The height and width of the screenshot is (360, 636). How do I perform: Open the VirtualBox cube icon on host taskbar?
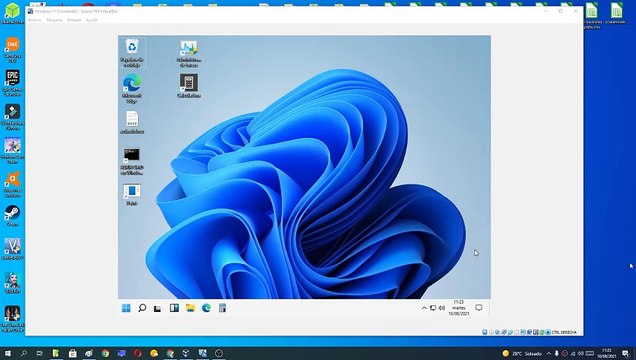pos(186,353)
